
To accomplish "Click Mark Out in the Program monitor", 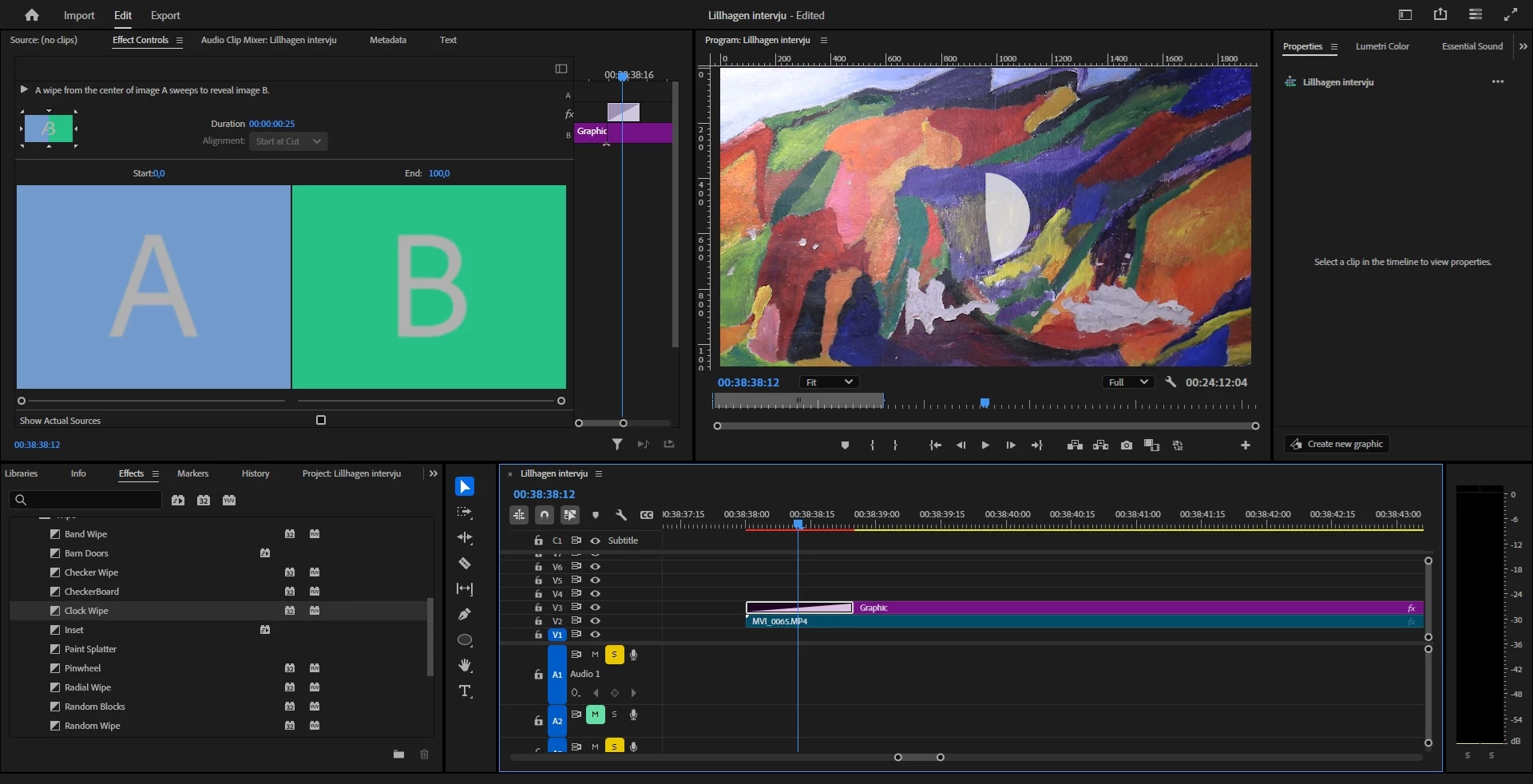I will tap(895, 445).
